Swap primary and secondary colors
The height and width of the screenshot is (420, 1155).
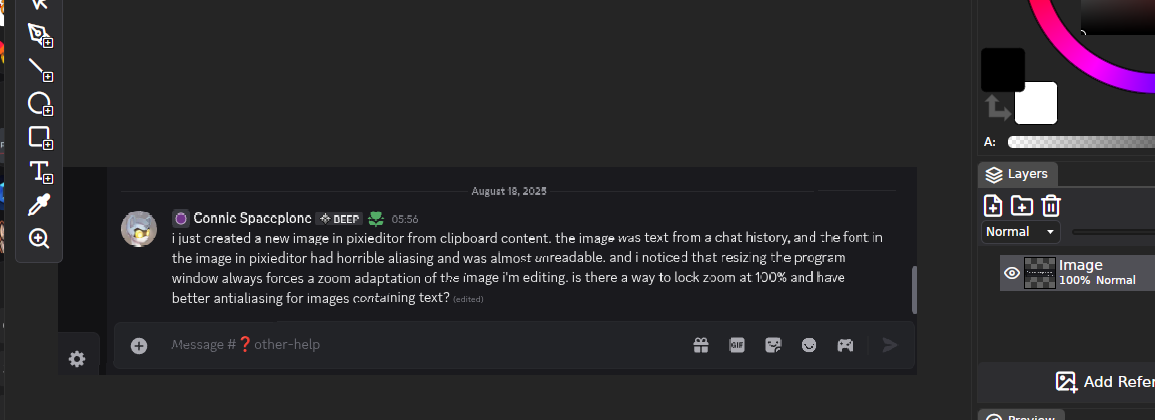(x=997, y=106)
